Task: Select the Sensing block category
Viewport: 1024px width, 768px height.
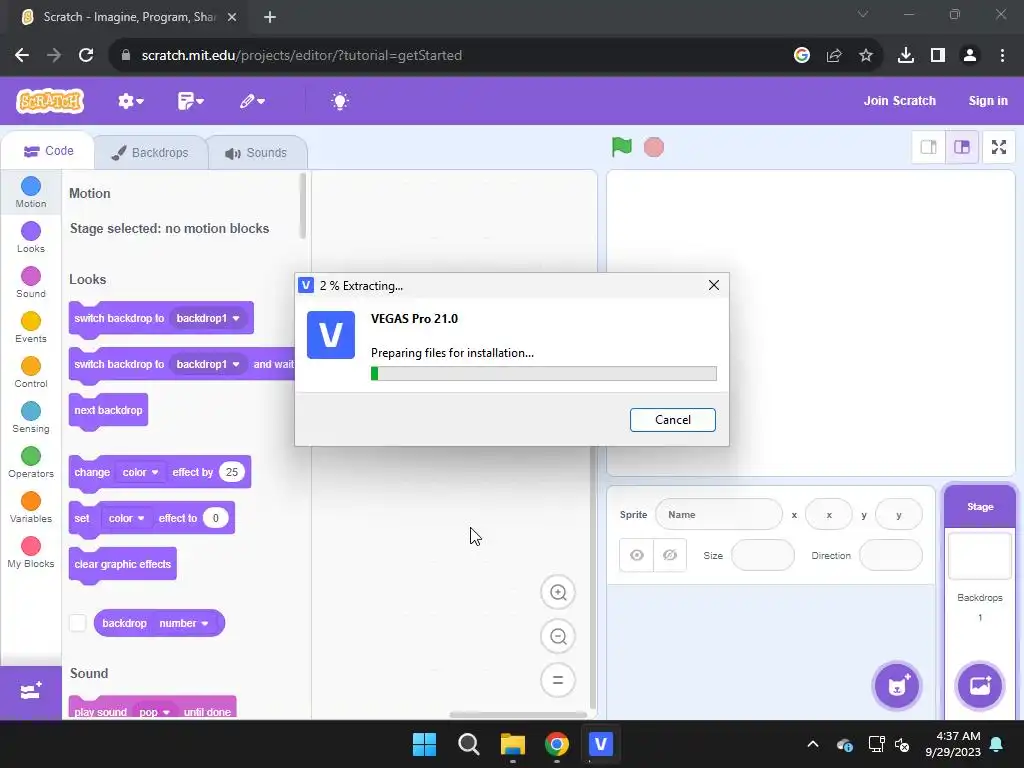Action: (31, 417)
